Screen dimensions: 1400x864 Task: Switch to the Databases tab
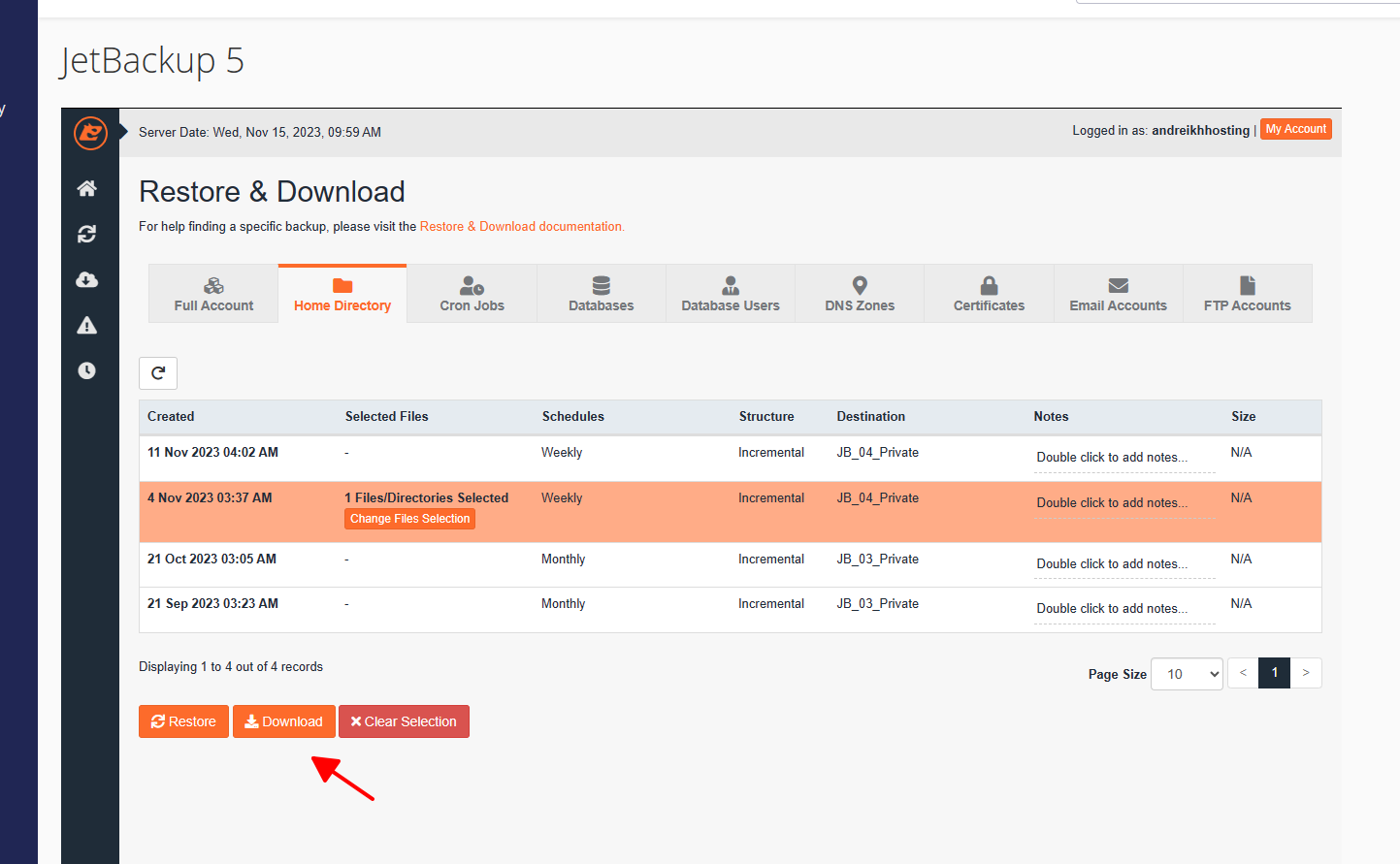tap(601, 293)
